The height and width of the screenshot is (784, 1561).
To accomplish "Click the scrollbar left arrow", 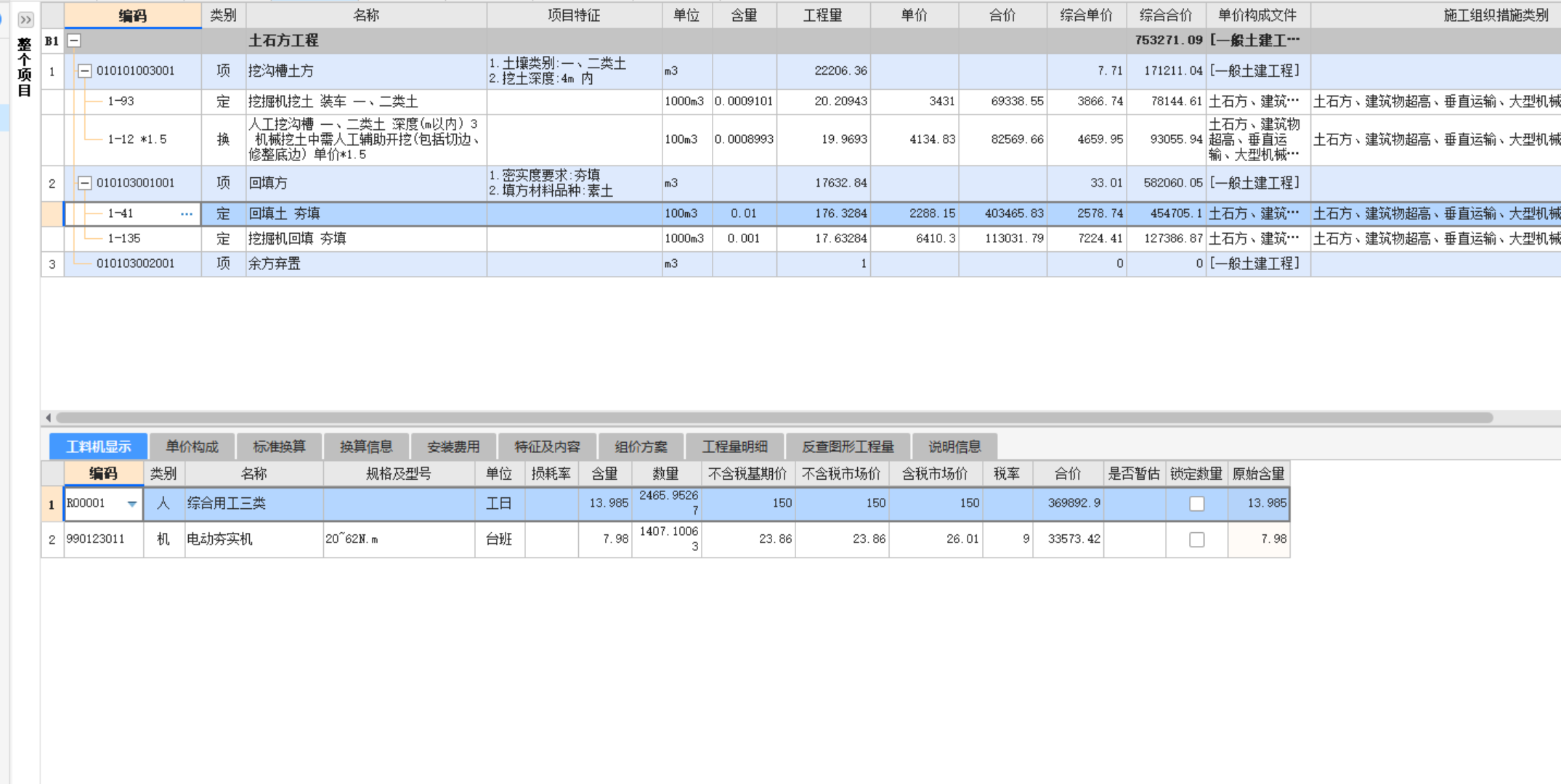I will click(48, 417).
